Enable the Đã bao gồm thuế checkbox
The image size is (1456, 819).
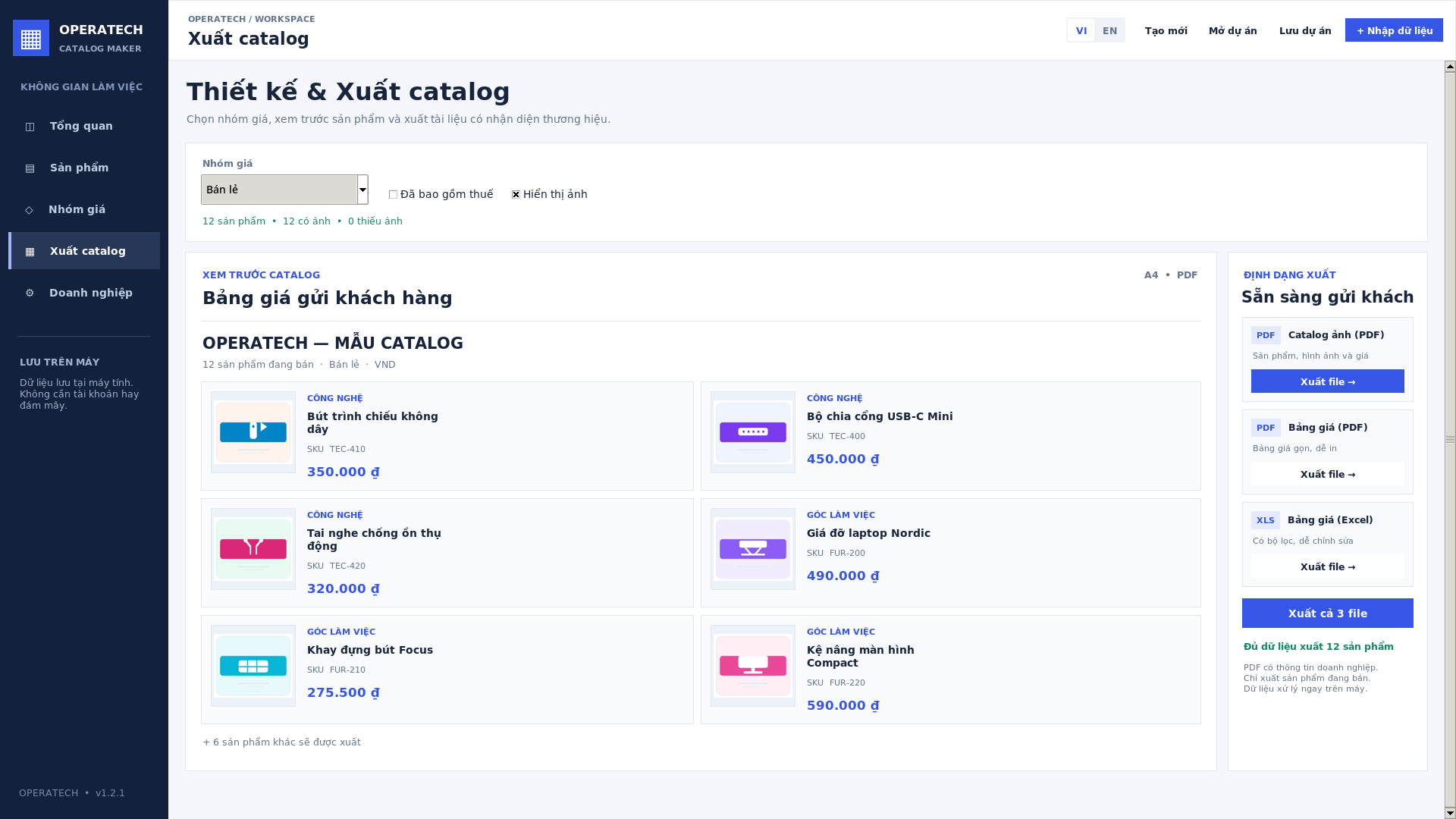tap(393, 195)
